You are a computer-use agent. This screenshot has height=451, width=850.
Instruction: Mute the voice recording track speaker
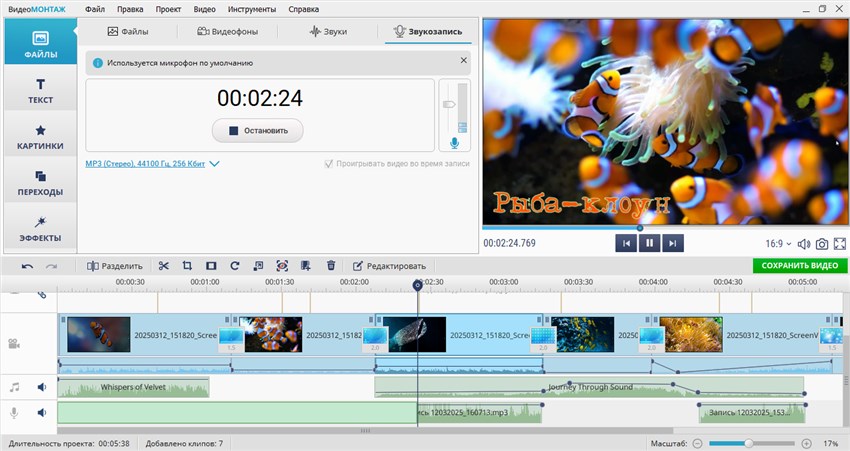(42, 413)
